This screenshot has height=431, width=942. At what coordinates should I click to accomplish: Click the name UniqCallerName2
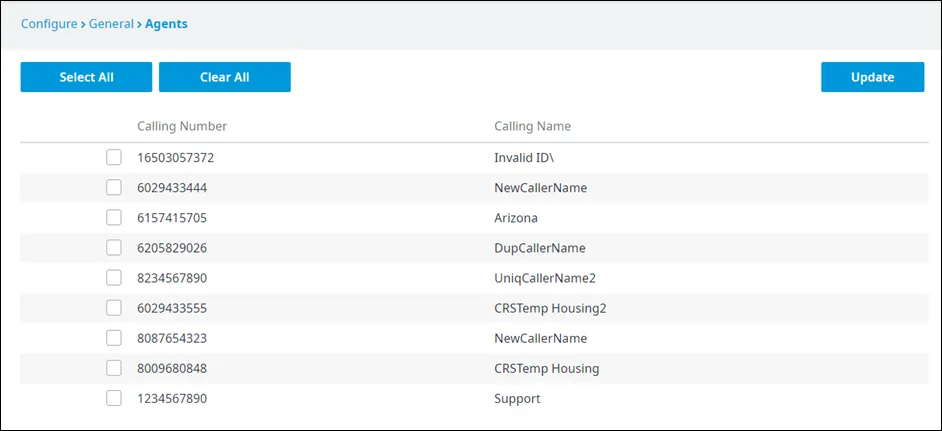(545, 278)
